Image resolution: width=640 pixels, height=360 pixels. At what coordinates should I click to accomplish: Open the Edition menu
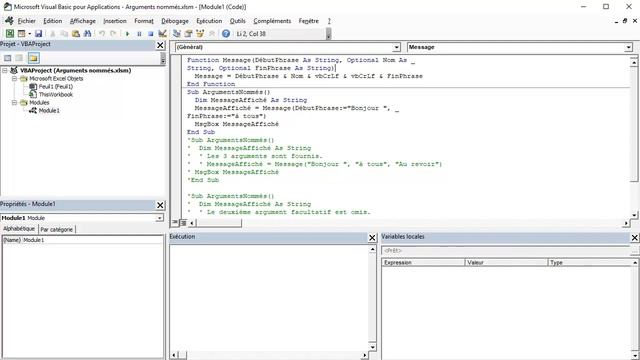[53, 21]
